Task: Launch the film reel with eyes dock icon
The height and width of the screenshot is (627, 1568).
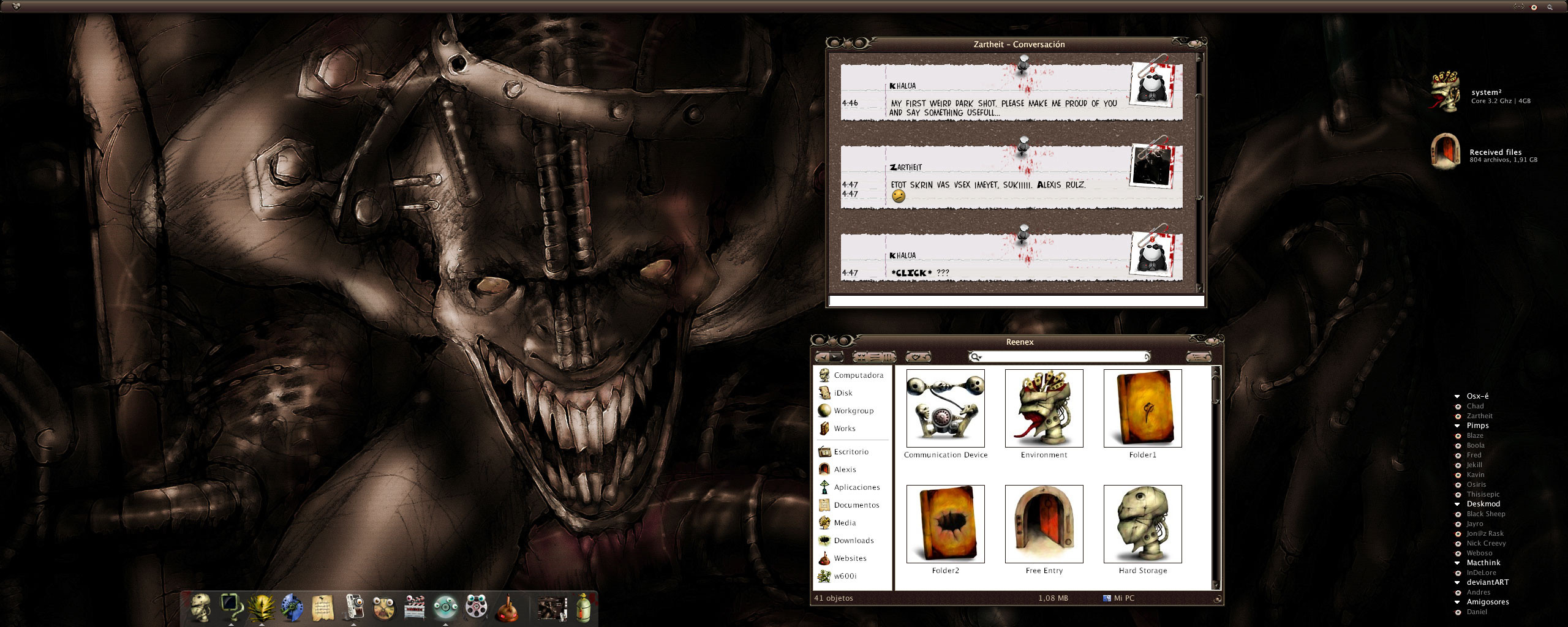Action: (x=476, y=607)
